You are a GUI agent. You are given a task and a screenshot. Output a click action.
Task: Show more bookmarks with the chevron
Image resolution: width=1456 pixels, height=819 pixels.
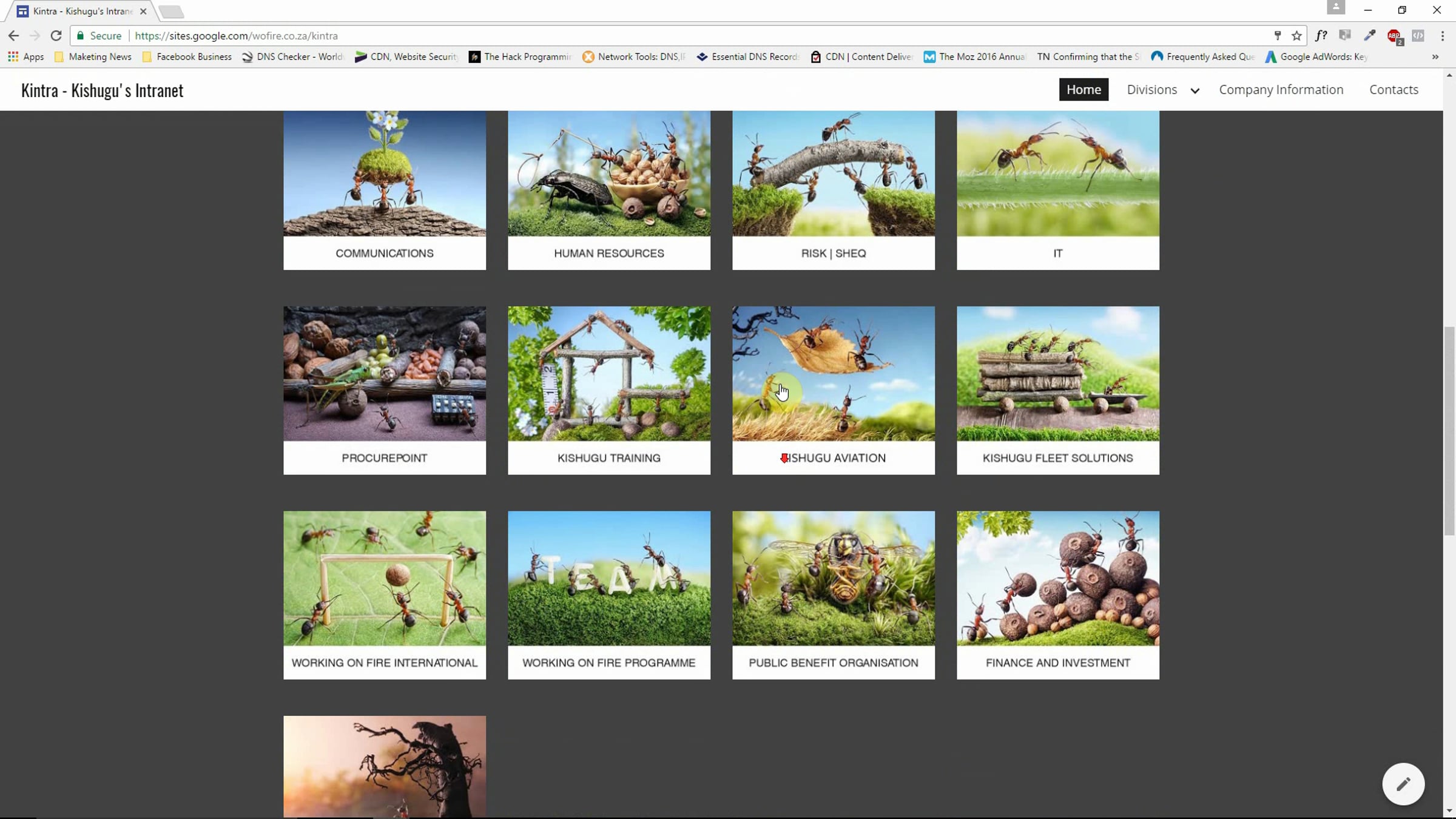click(x=1435, y=57)
